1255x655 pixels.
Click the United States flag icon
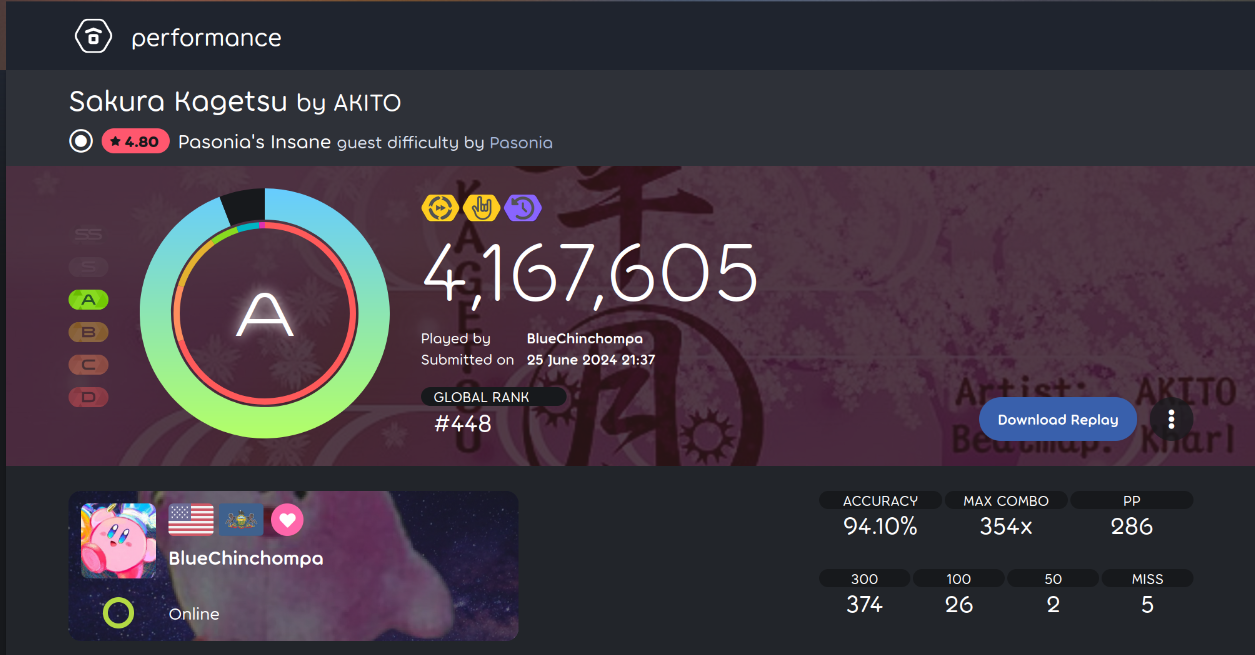tap(191, 520)
